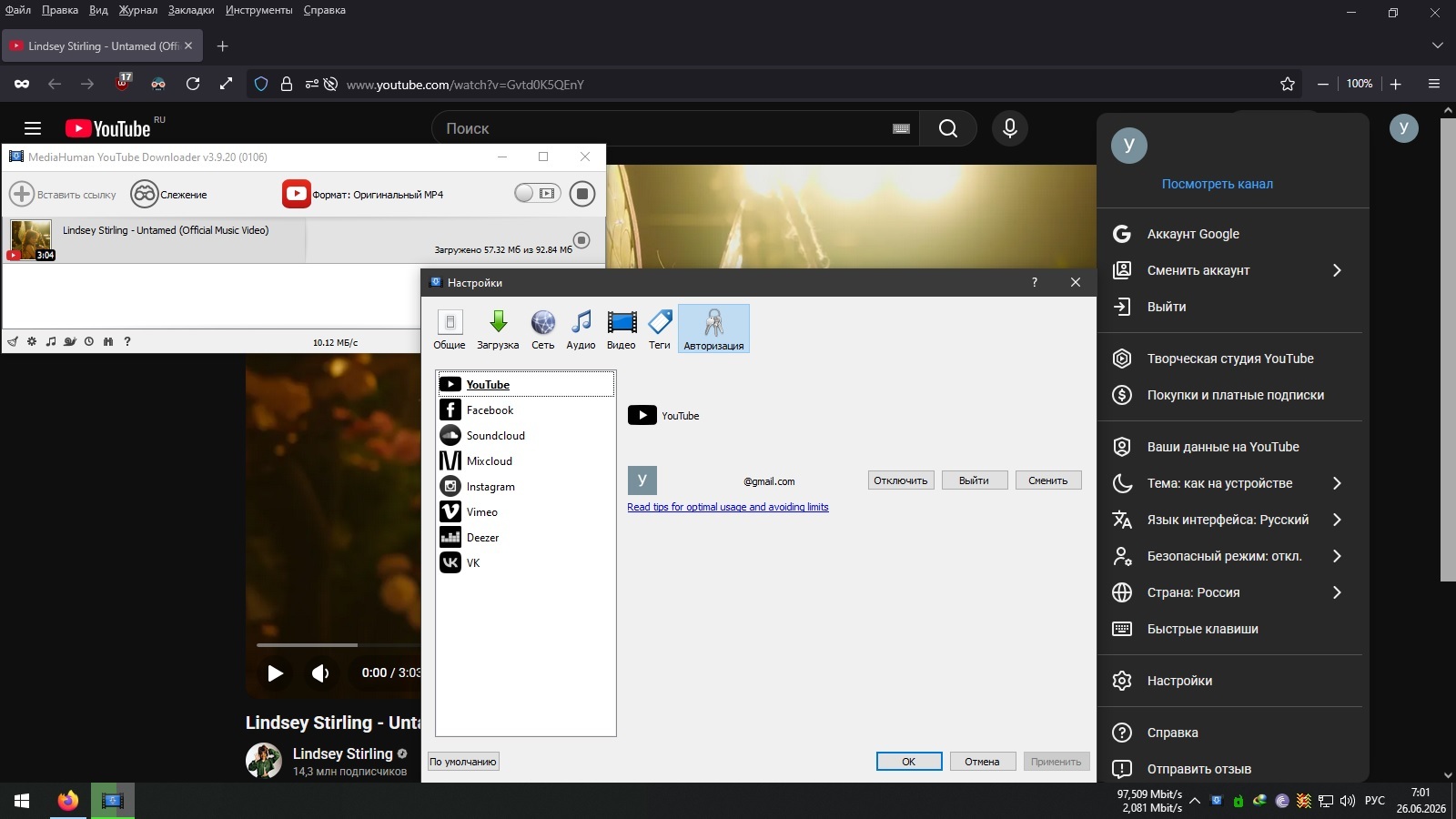Select Instagram in the authorization service list
The width and height of the screenshot is (1456, 819).
(x=526, y=487)
